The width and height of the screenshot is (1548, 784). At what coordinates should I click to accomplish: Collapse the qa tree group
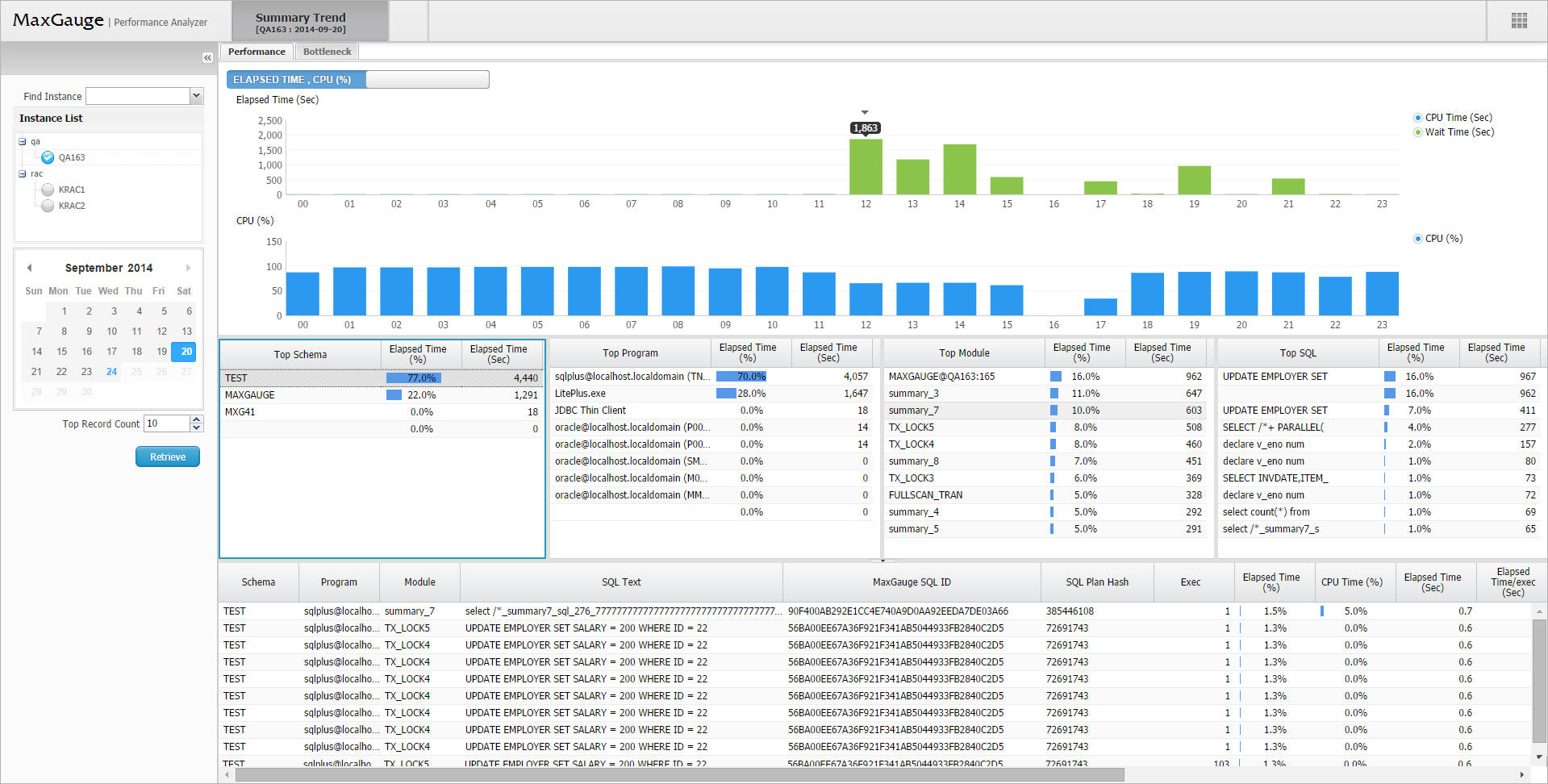point(23,141)
